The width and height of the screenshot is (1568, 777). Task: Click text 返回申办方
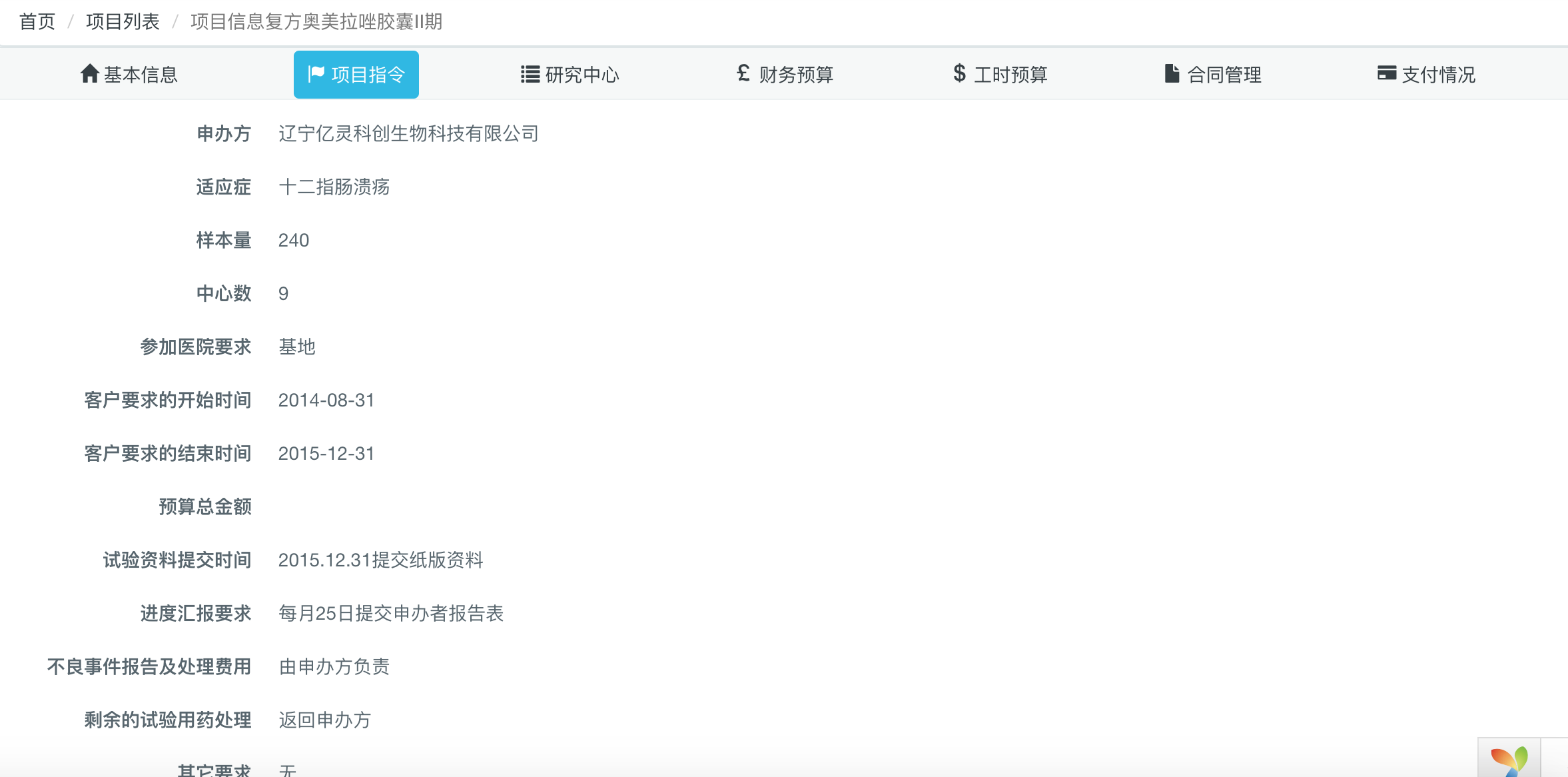324,720
